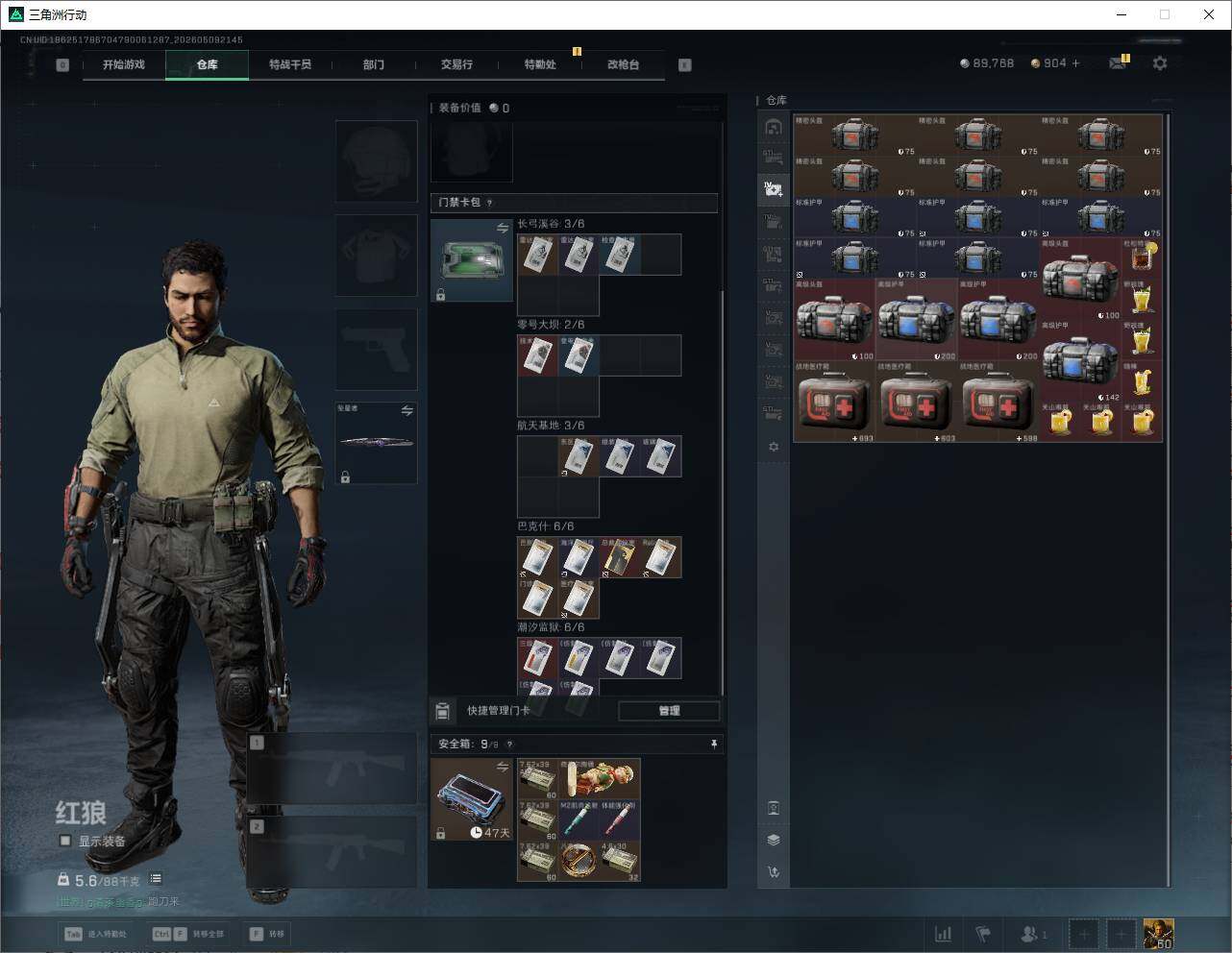Click the 潮汐监狱: 6/6 label
1232x953 pixels.
coord(551,627)
